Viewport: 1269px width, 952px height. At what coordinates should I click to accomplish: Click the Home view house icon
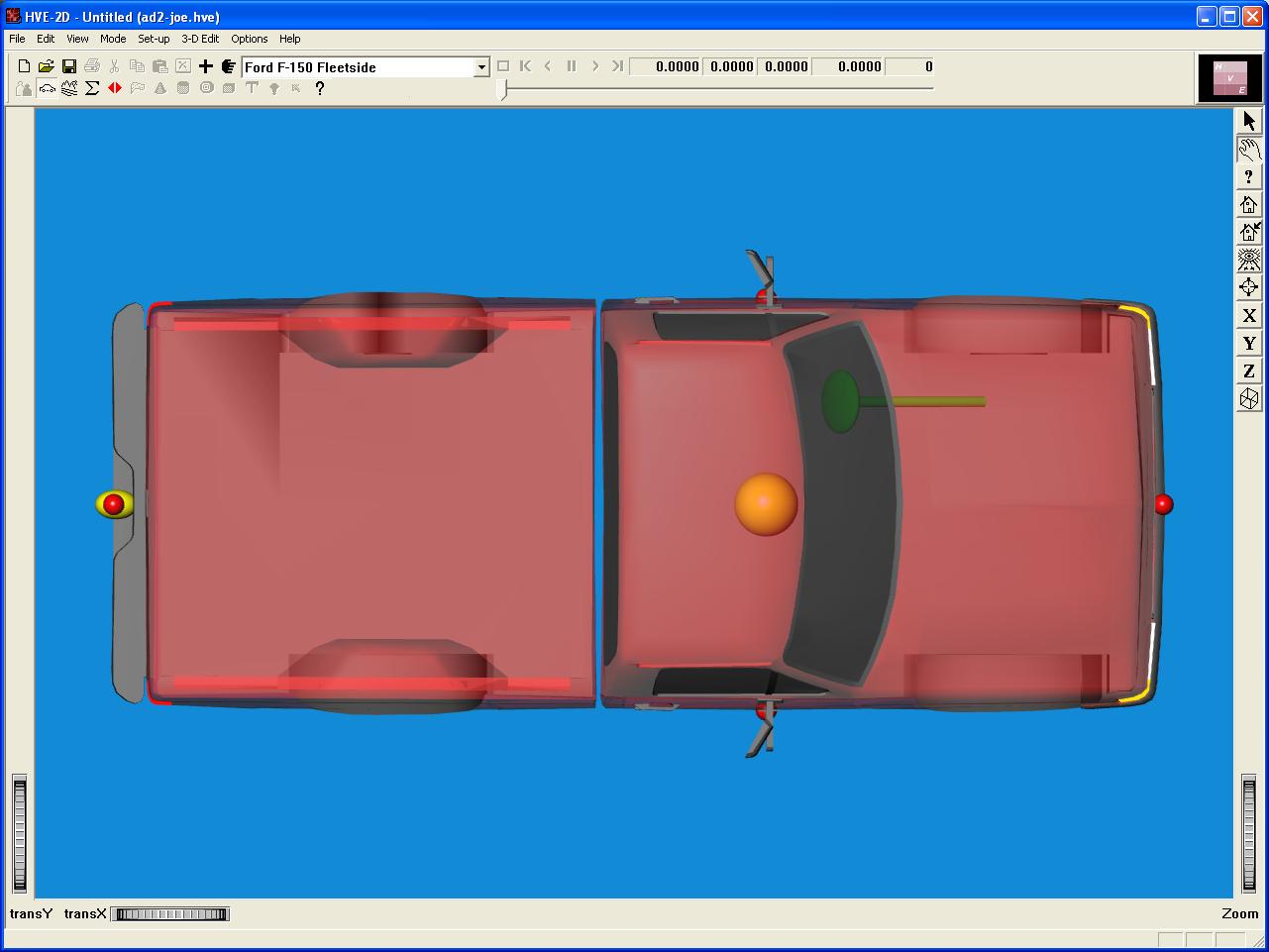coord(1248,204)
